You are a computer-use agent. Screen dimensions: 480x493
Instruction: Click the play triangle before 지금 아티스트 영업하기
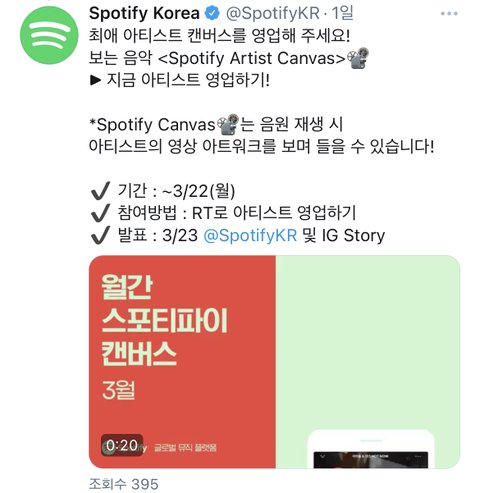coord(95,80)
